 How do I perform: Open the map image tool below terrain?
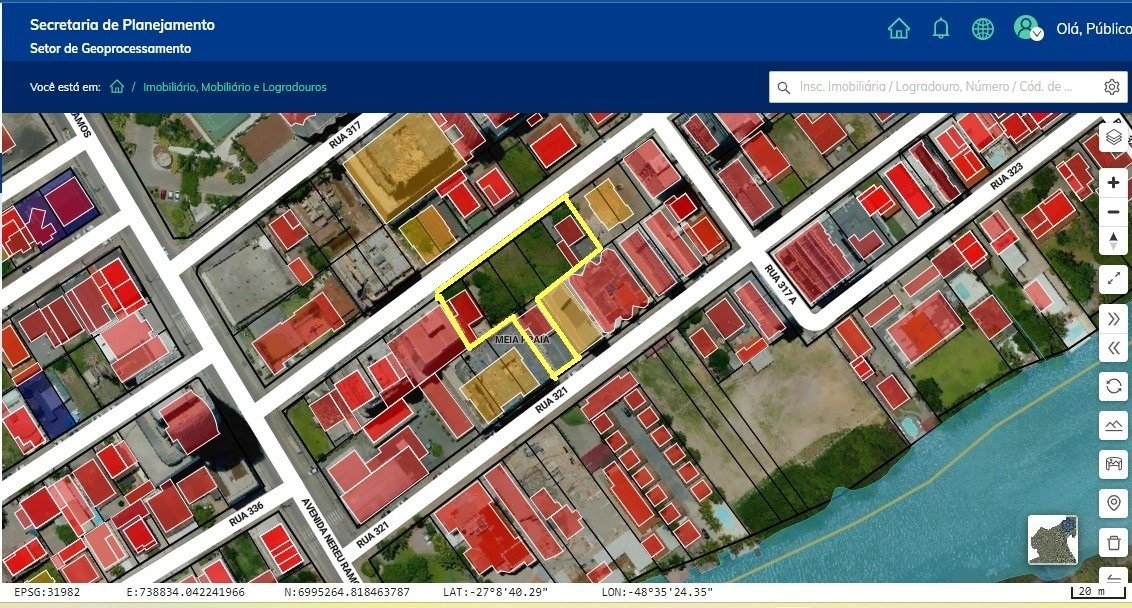click(x=1113, y=464)
